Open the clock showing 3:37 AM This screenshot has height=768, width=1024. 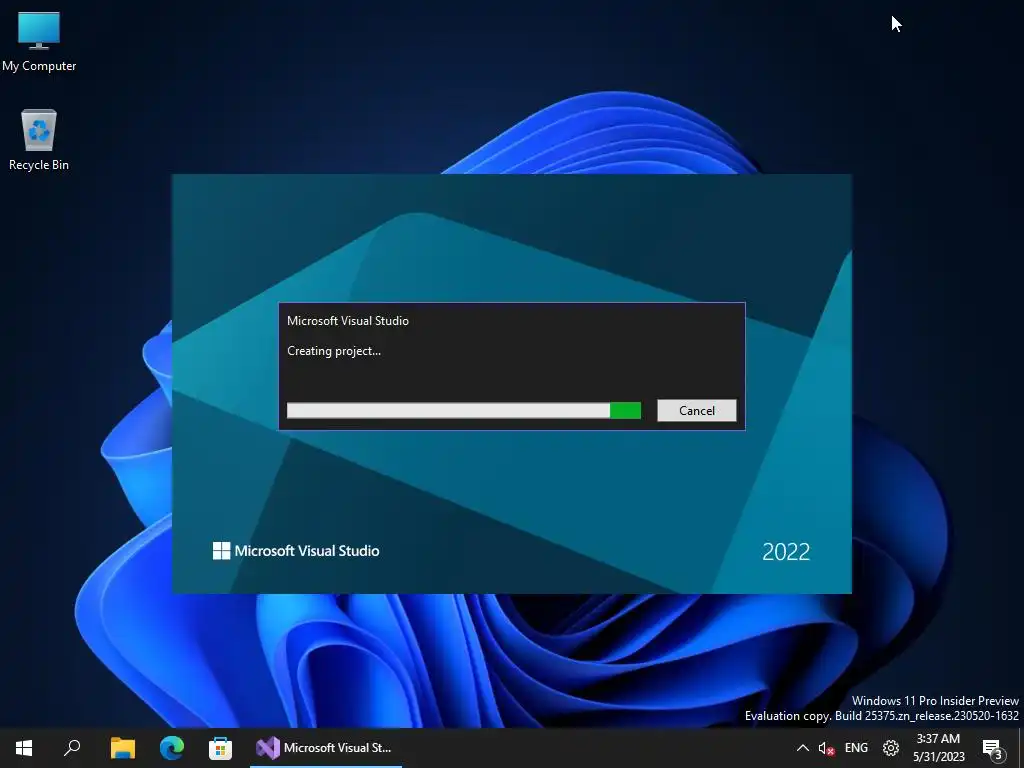pos(938,748)
